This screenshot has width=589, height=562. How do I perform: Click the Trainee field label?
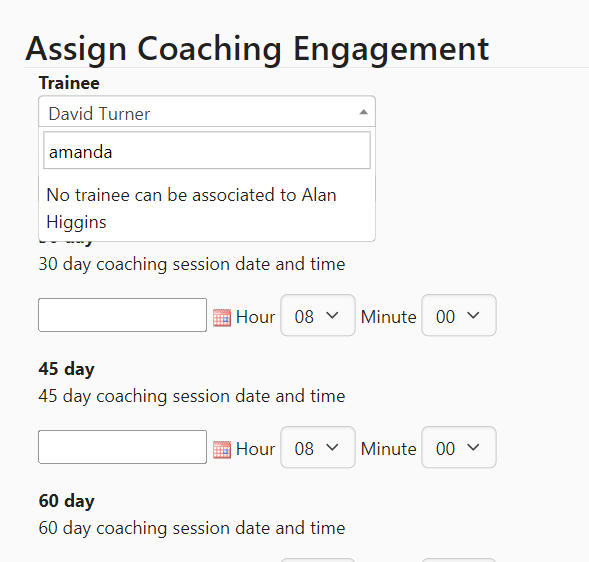pyautogui.click(x=69, y=83)
